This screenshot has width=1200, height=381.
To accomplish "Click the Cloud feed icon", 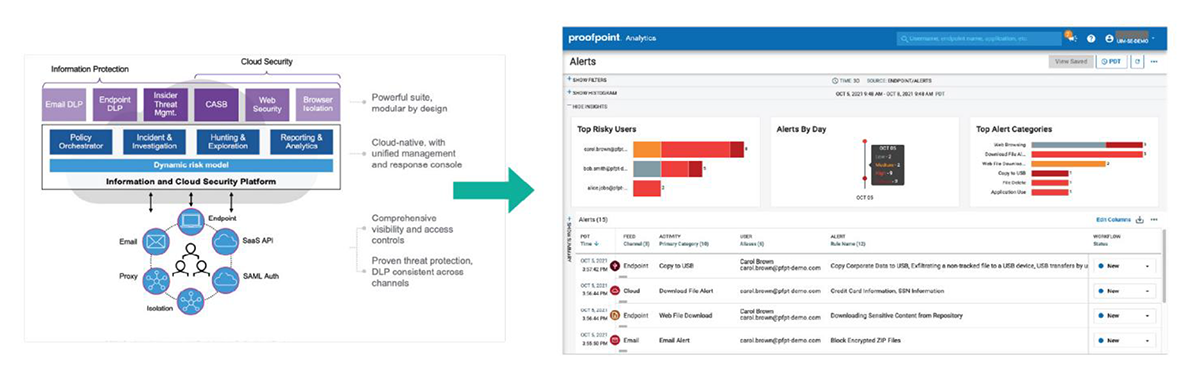I will coord(614,291).
